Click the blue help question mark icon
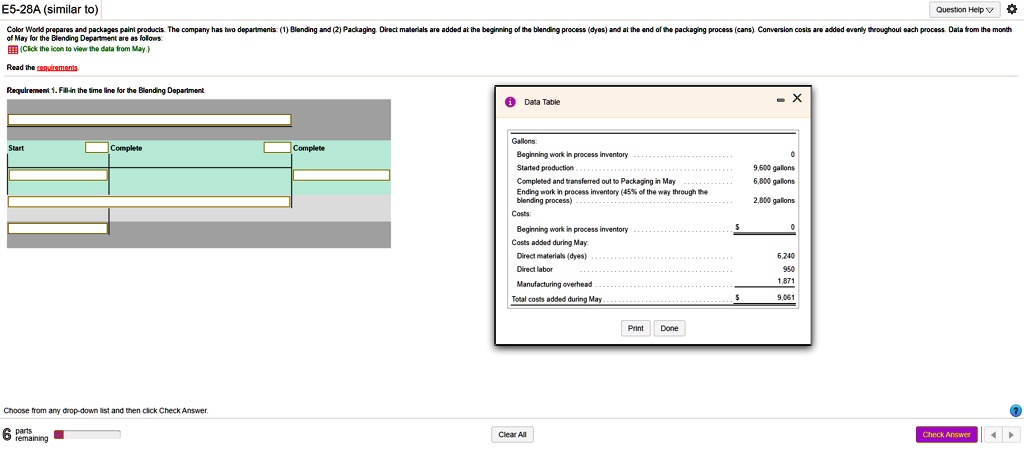 [x=1016, y=410]
